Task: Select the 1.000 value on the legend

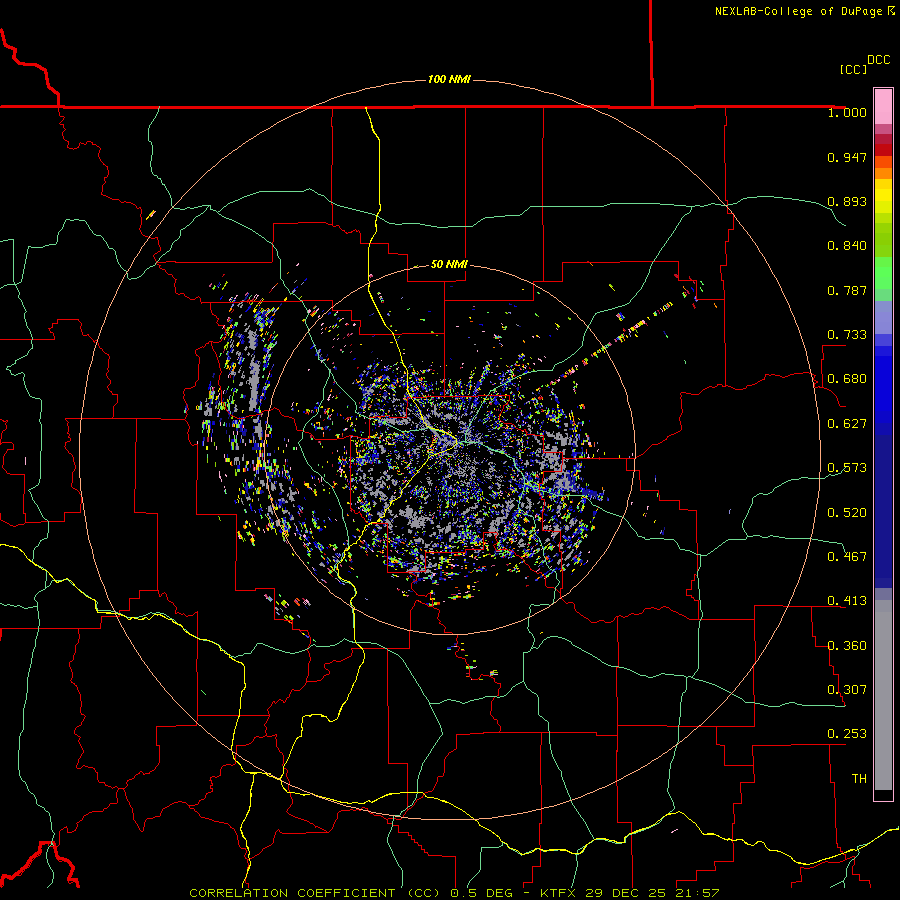Action: click(x=847, y=112)
